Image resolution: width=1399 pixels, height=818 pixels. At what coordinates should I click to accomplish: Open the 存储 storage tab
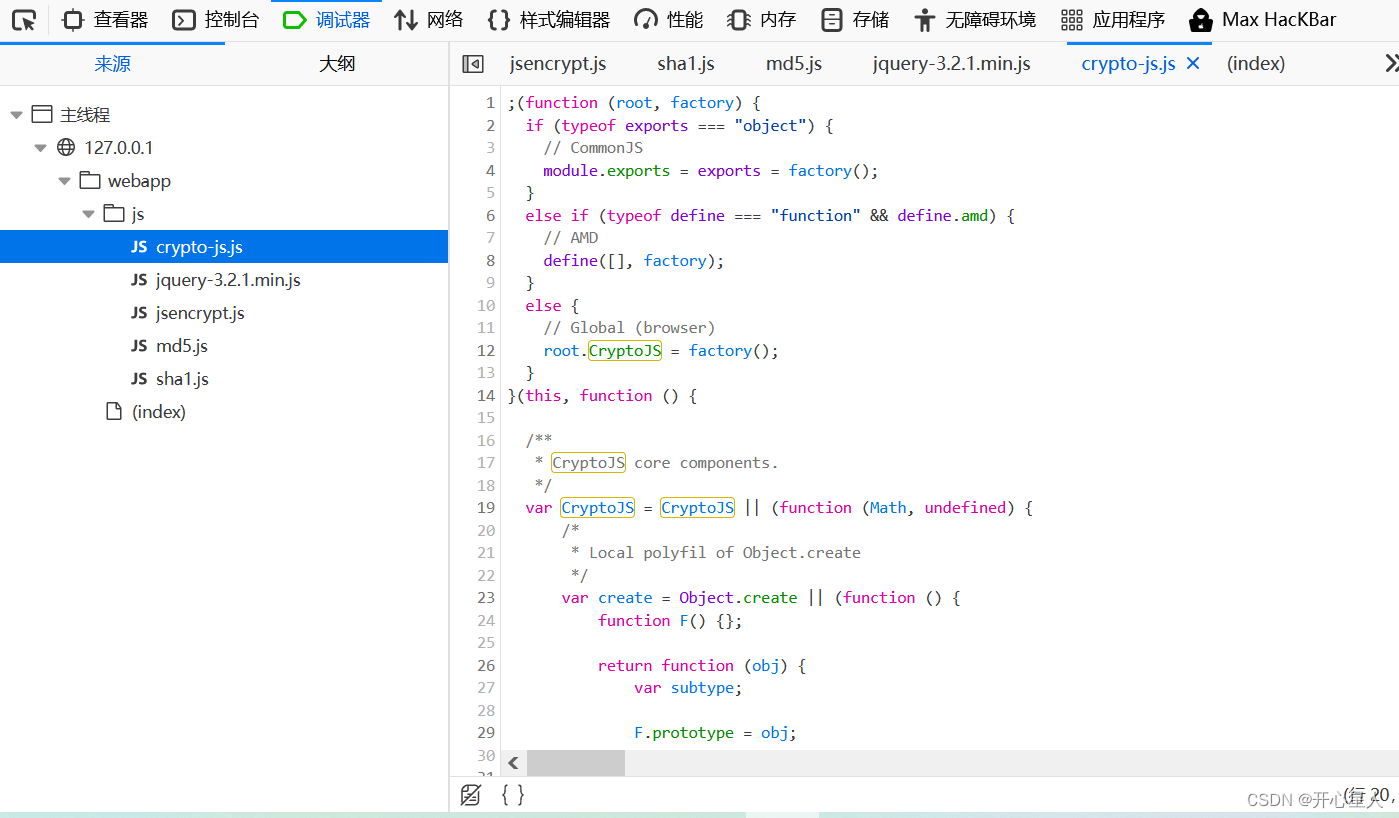pos(854,20)
